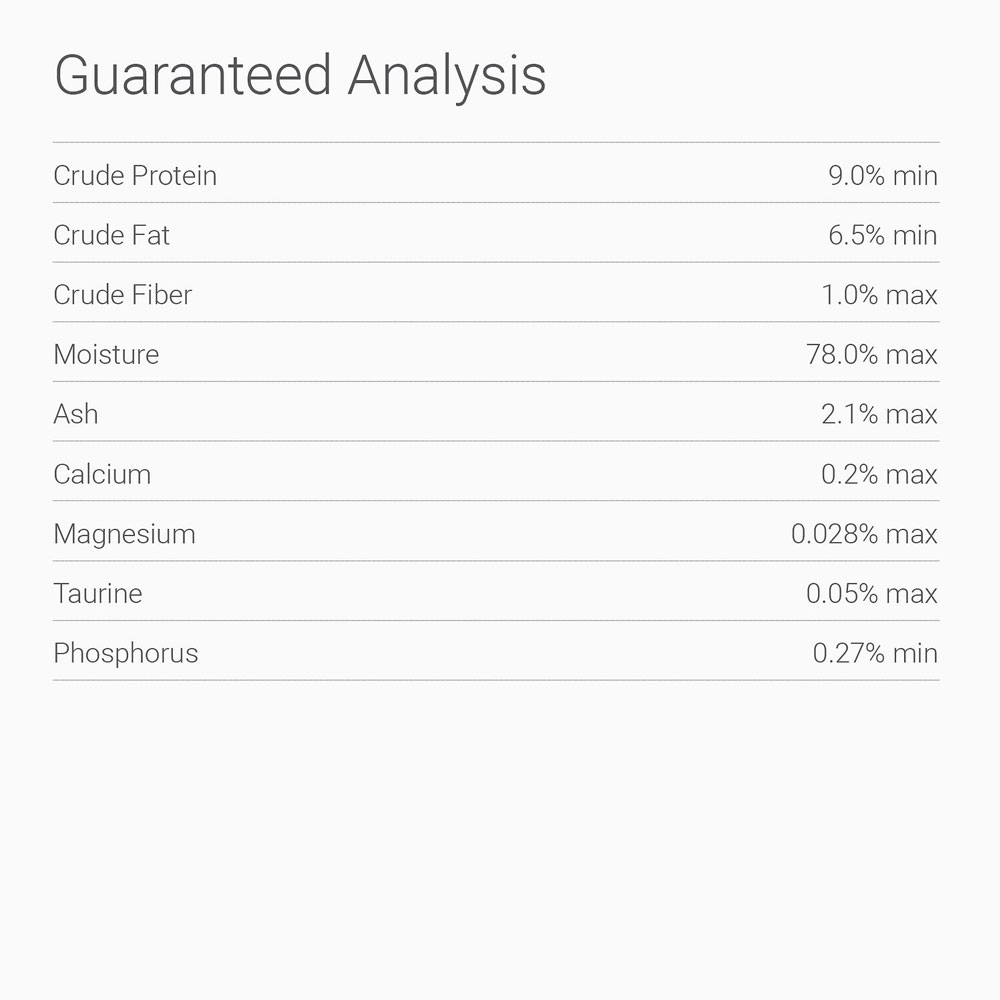Click the 2.1% max ash value
The image size is (1000, 1000).
click(x=879, y=414)
